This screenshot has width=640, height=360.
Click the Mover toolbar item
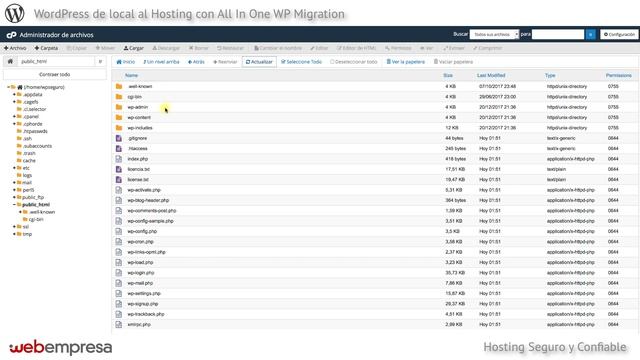[x=105, y=48]
